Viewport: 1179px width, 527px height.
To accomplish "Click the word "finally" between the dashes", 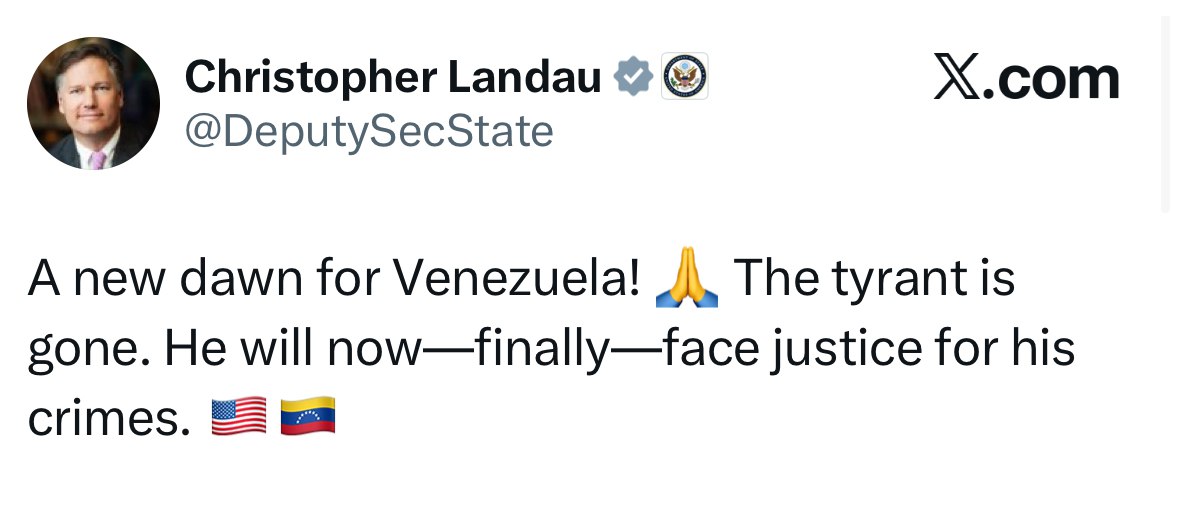I will click(543, 350).
